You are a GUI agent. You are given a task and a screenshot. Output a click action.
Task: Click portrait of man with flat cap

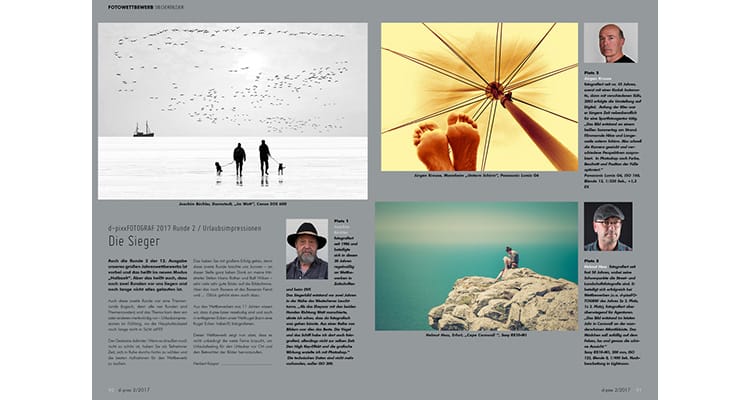pos(608,226)
